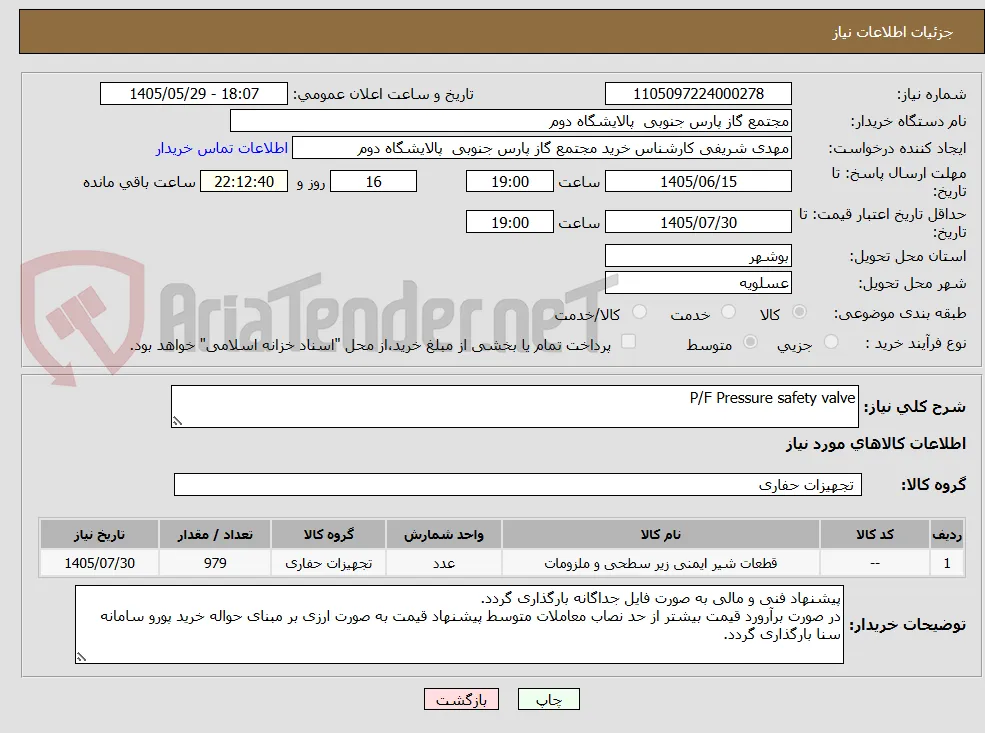Click the response deadline date 1405/06/15
The height and width of the screenshot is (733, 985).
click(698, 182)
